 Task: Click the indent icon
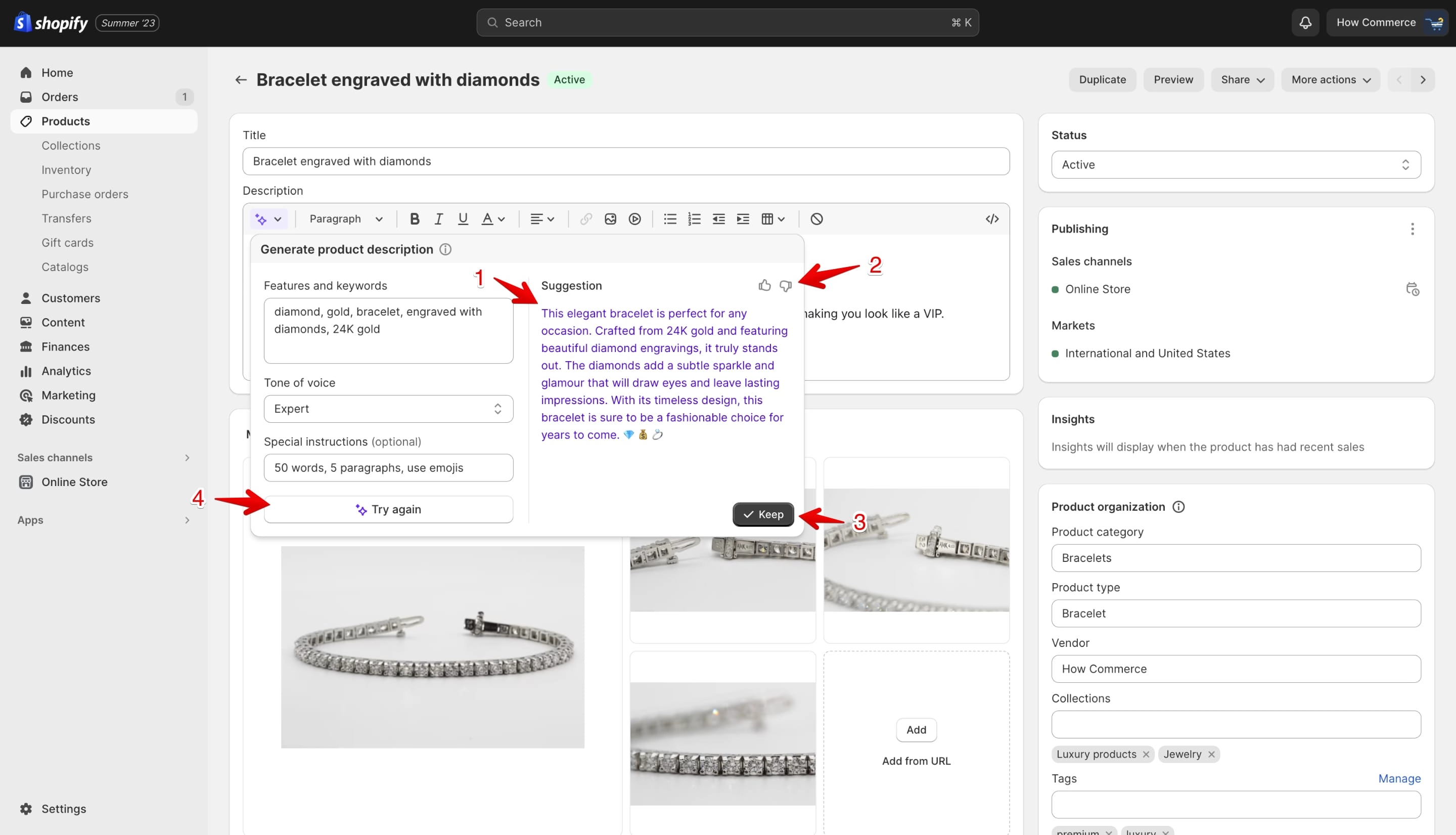click(742, 219)
